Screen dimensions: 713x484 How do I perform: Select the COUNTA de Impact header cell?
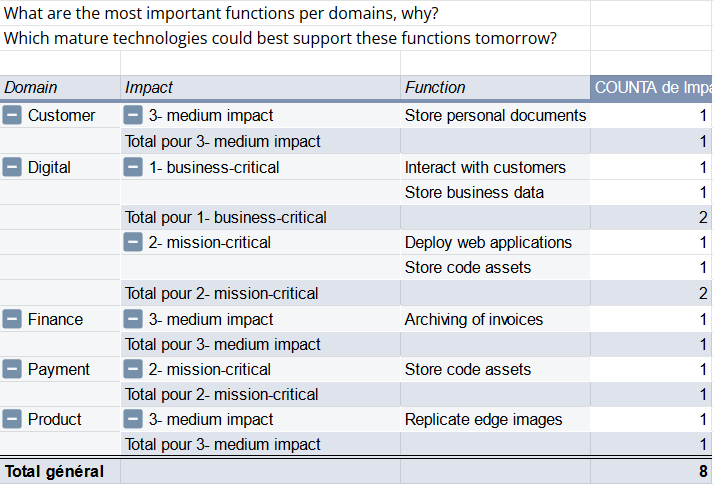pyautogui.click(x=652, y=87)
